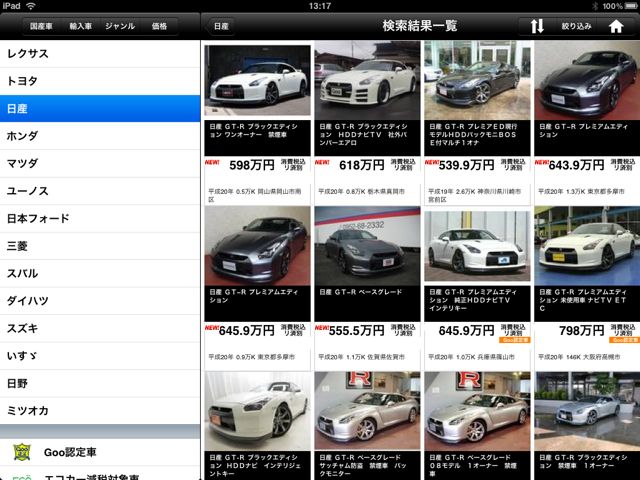Switch to the ジャンル tab

120,26
